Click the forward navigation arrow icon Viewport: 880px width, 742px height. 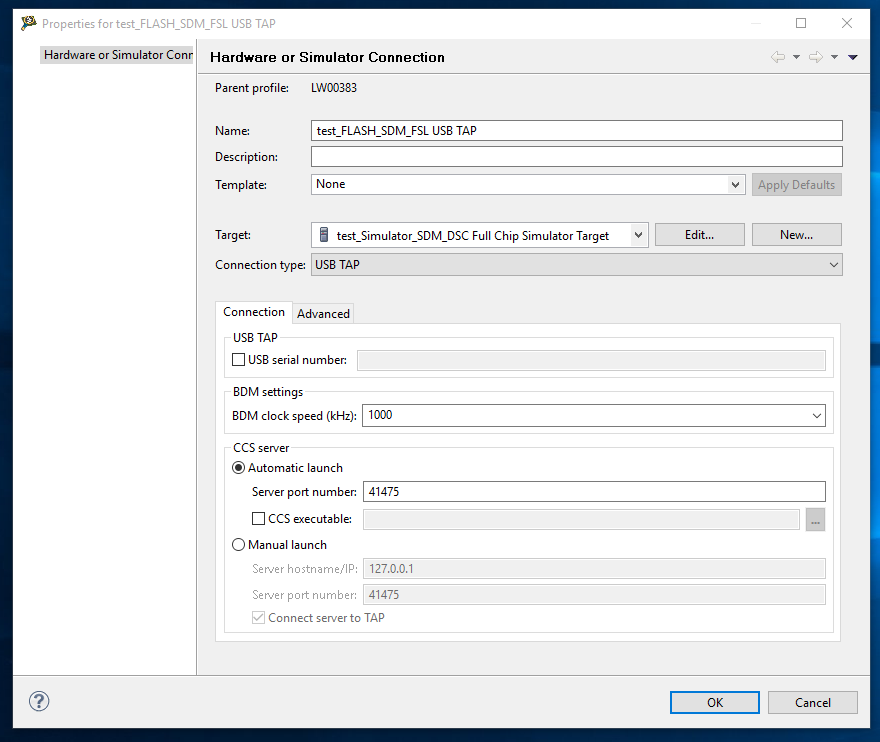pyautogui.click(x=815, y=57)
